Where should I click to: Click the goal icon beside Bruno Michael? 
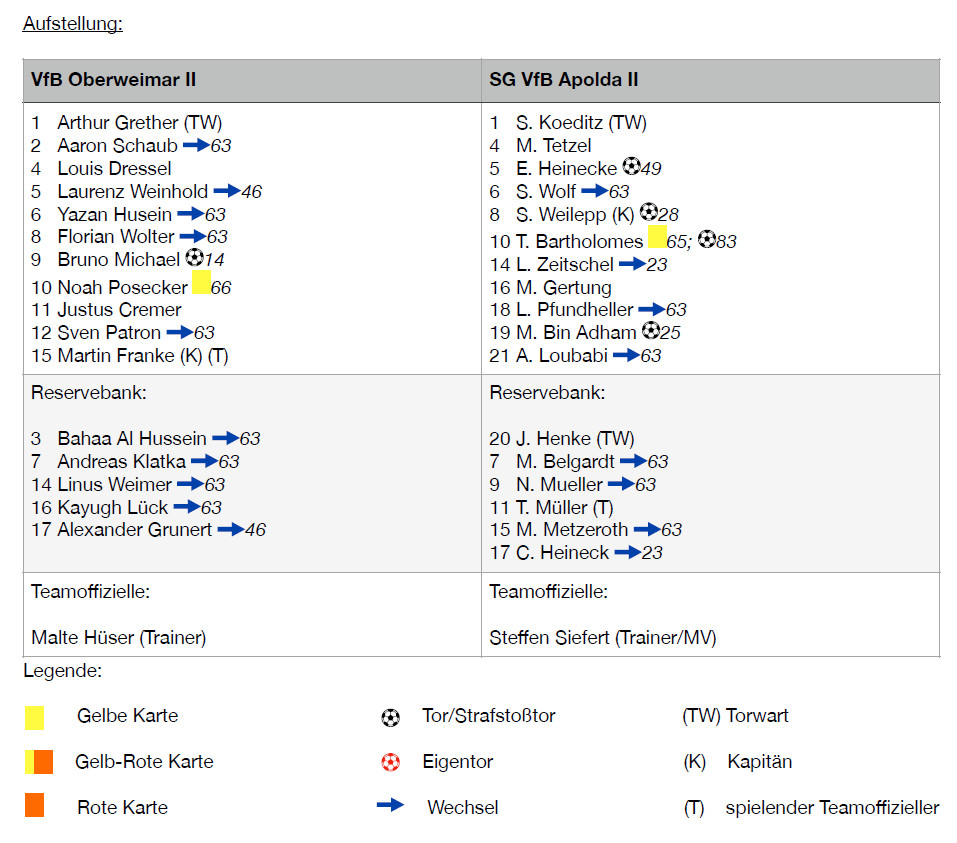194,258
